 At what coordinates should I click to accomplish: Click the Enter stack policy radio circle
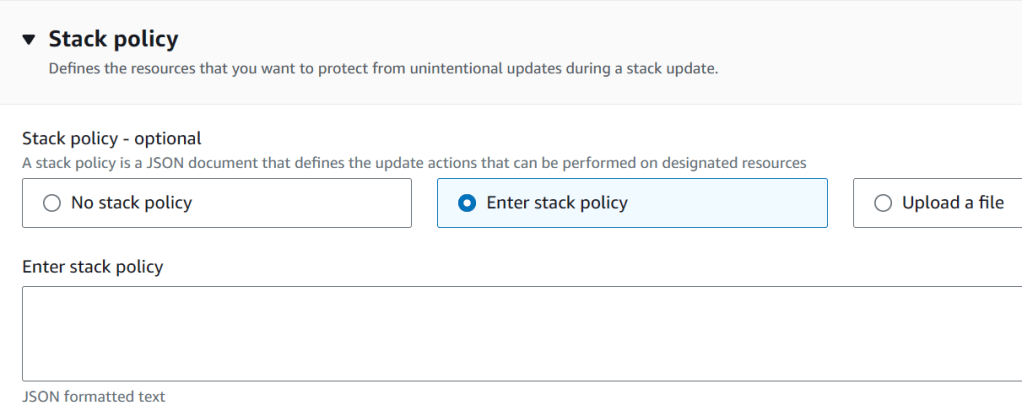pyautogui.click(x=466, y=203)
